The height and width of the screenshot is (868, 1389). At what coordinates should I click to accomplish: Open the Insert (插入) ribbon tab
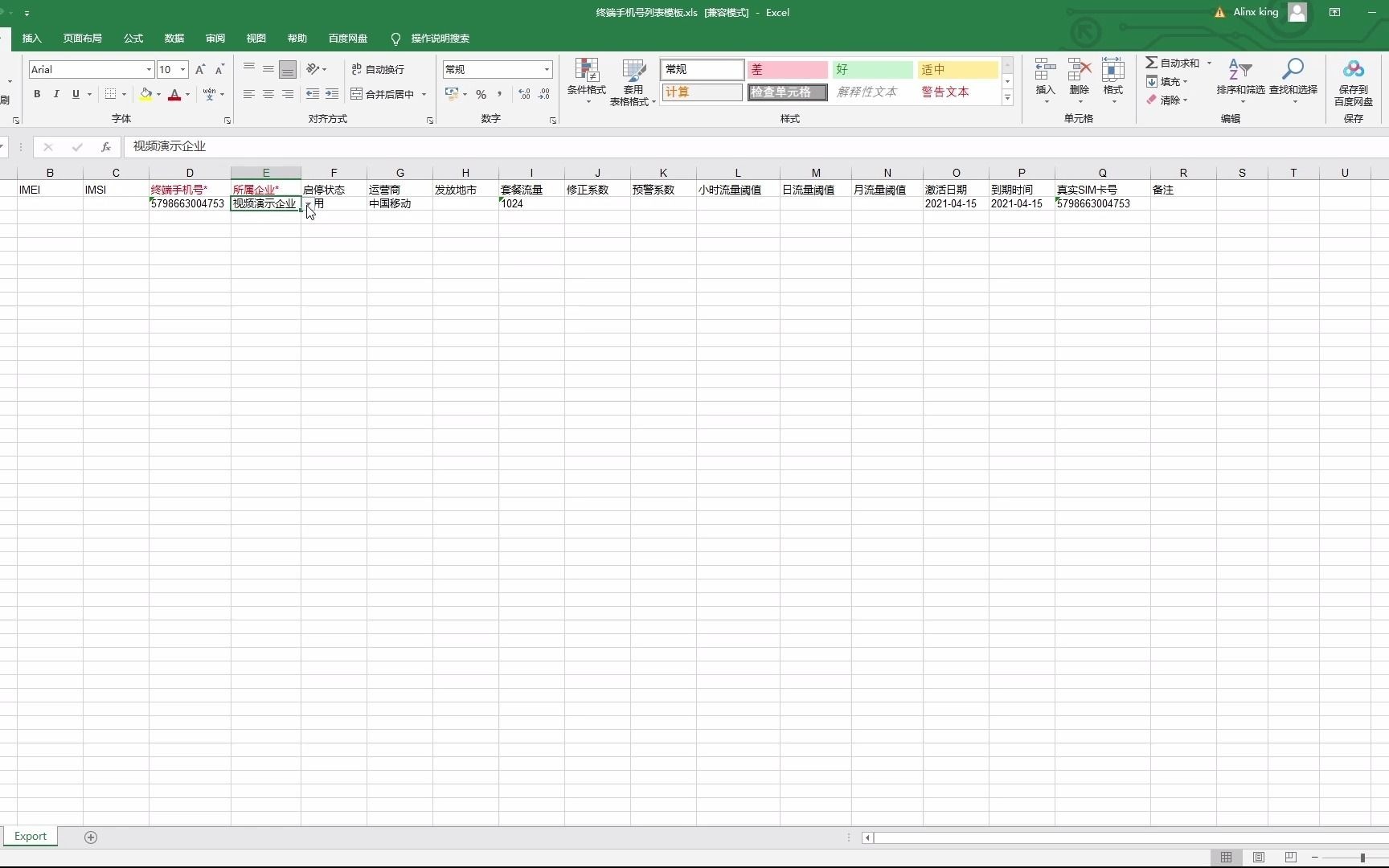[x=32, y=39]
